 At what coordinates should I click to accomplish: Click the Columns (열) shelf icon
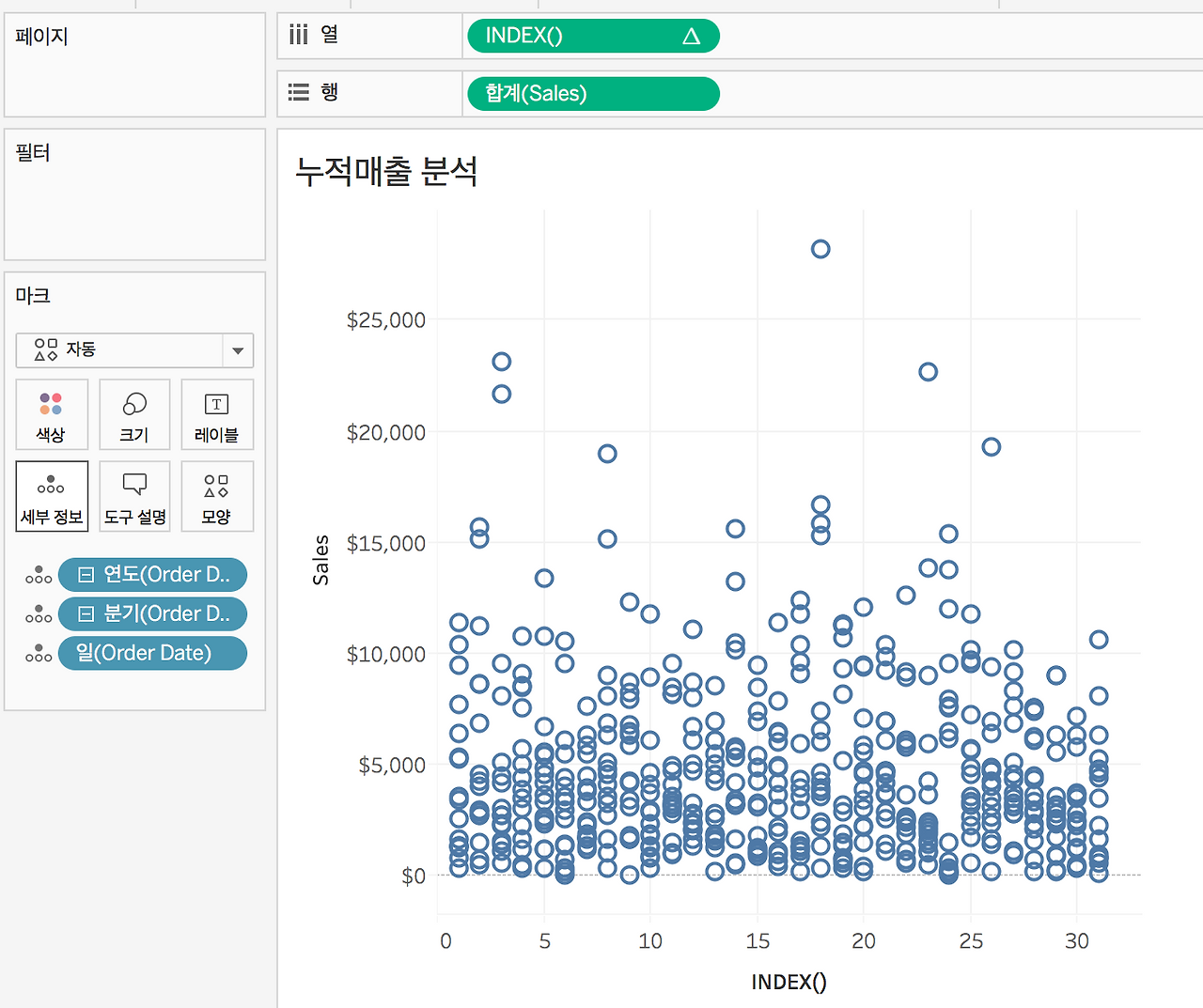[299, 35]
